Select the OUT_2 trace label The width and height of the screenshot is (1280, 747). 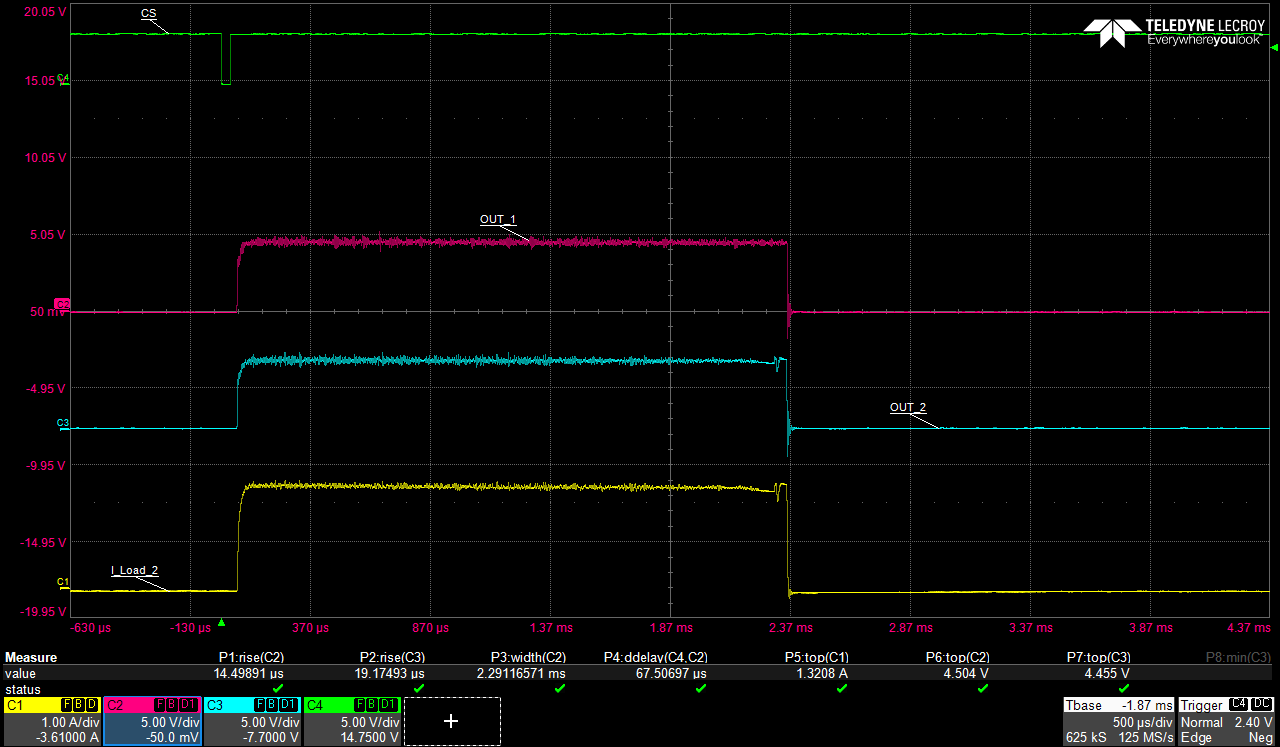click(908, 407)
